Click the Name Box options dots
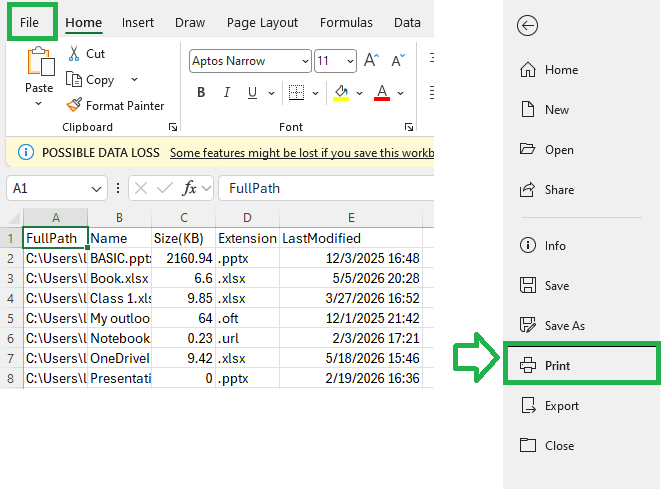661x489 pixels. (x=118, y=188)
